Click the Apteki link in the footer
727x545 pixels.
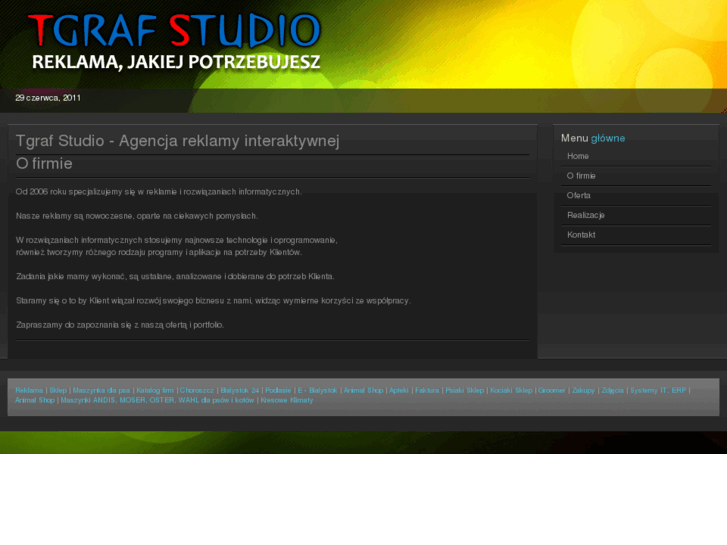pyautogui.click(x=399, y=390)
